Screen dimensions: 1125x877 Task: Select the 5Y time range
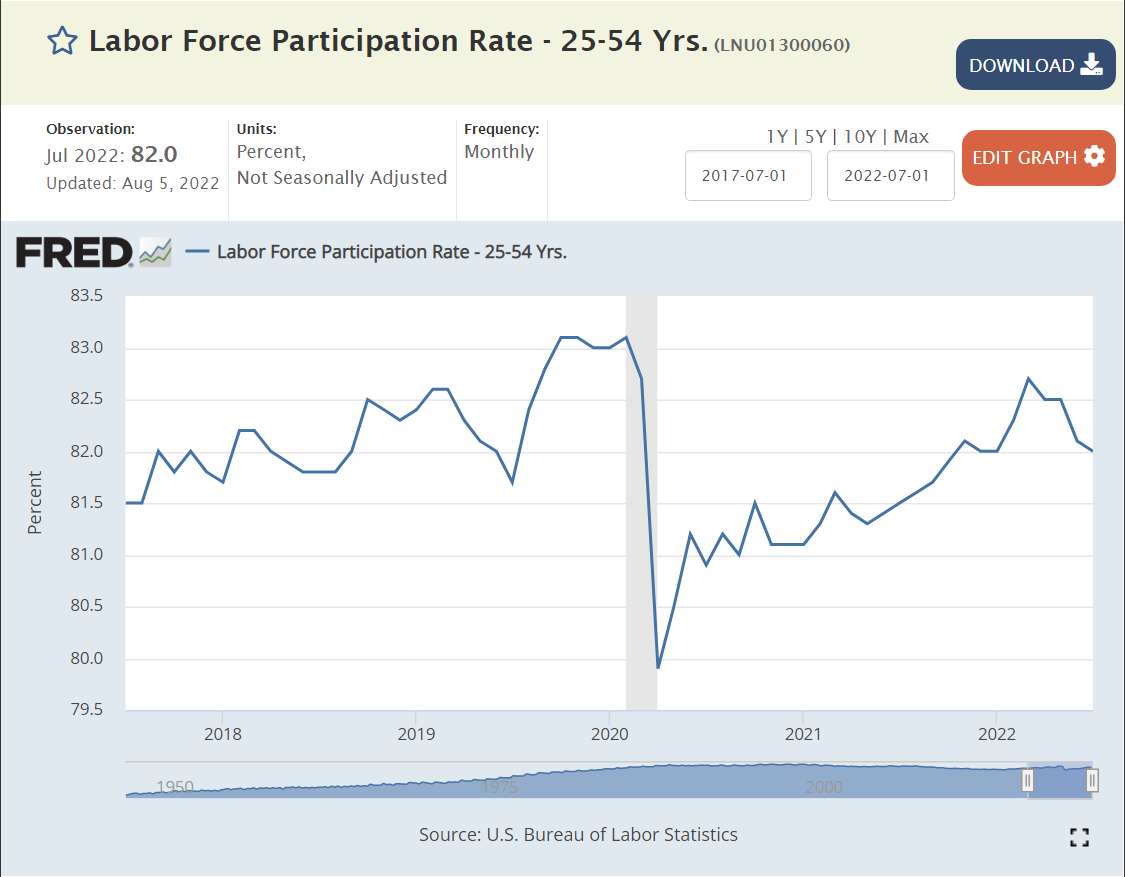click(x=815, y=137)
